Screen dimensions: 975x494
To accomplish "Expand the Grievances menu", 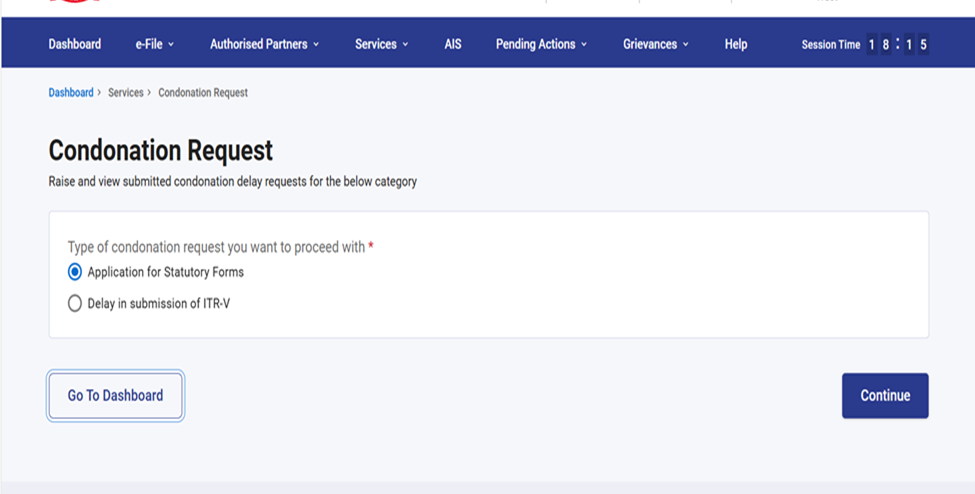I will click(655, 44).
